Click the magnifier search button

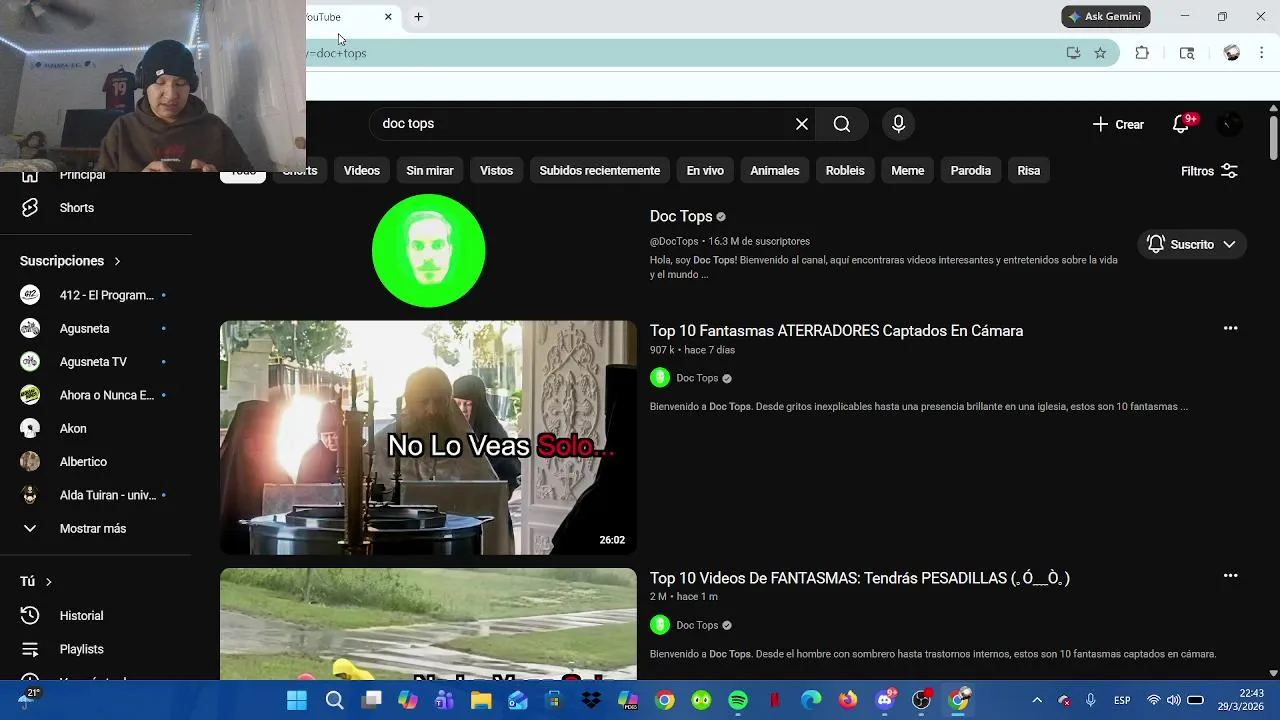pyautogui.click(x=842, y=124)
